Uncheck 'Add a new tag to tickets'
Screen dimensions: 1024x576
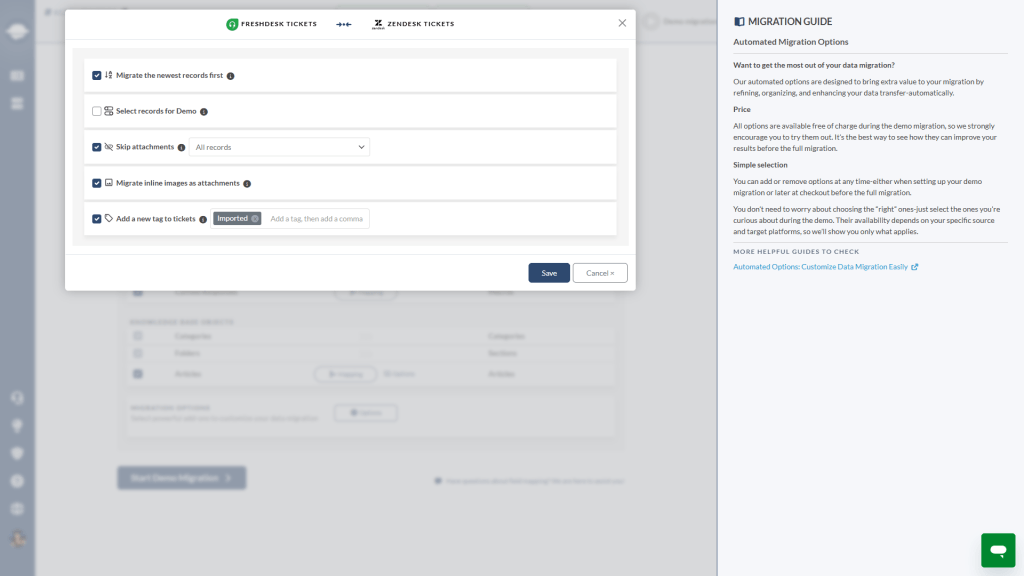pos(97,219)
